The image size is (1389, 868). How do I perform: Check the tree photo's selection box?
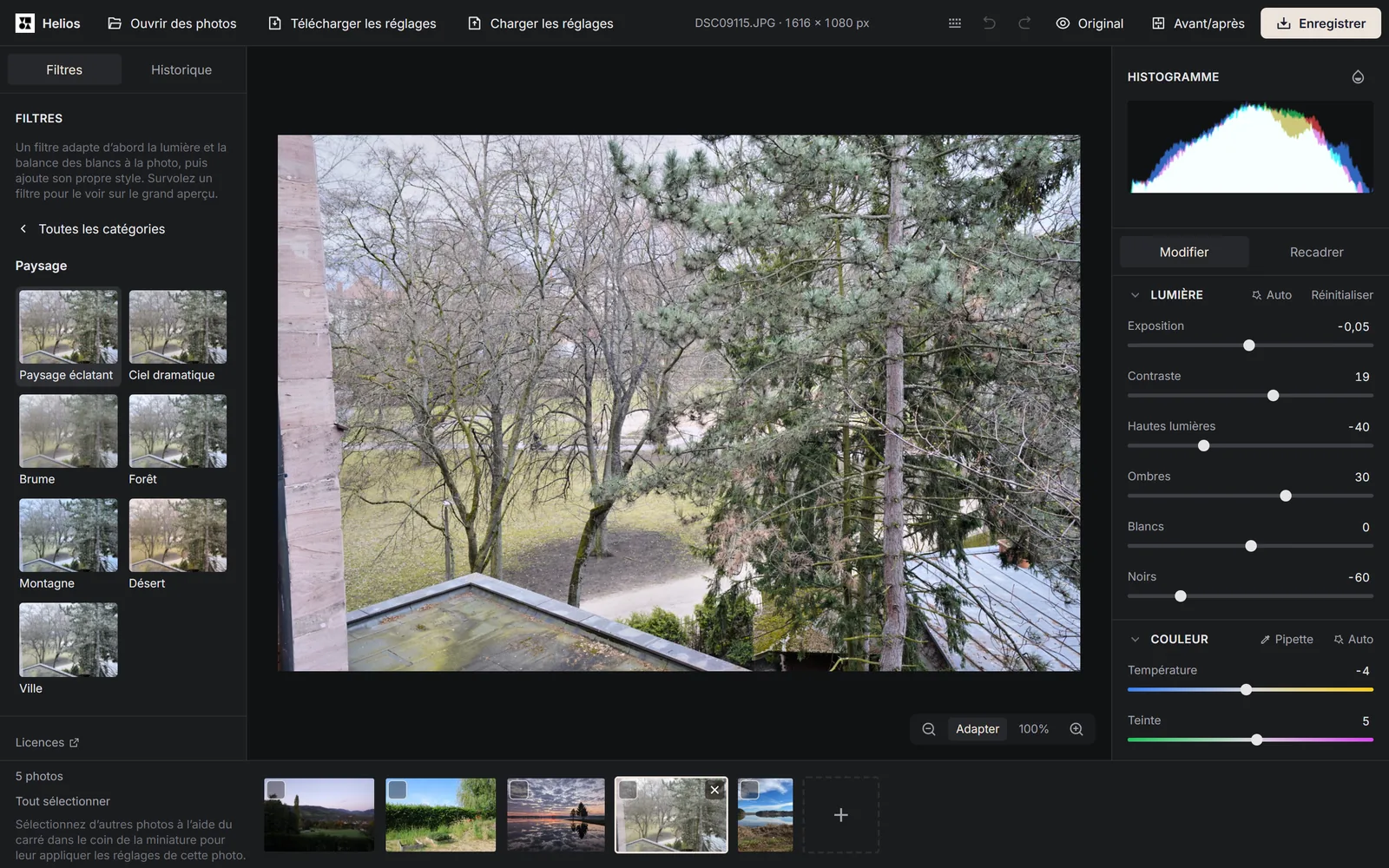(629, 790)
